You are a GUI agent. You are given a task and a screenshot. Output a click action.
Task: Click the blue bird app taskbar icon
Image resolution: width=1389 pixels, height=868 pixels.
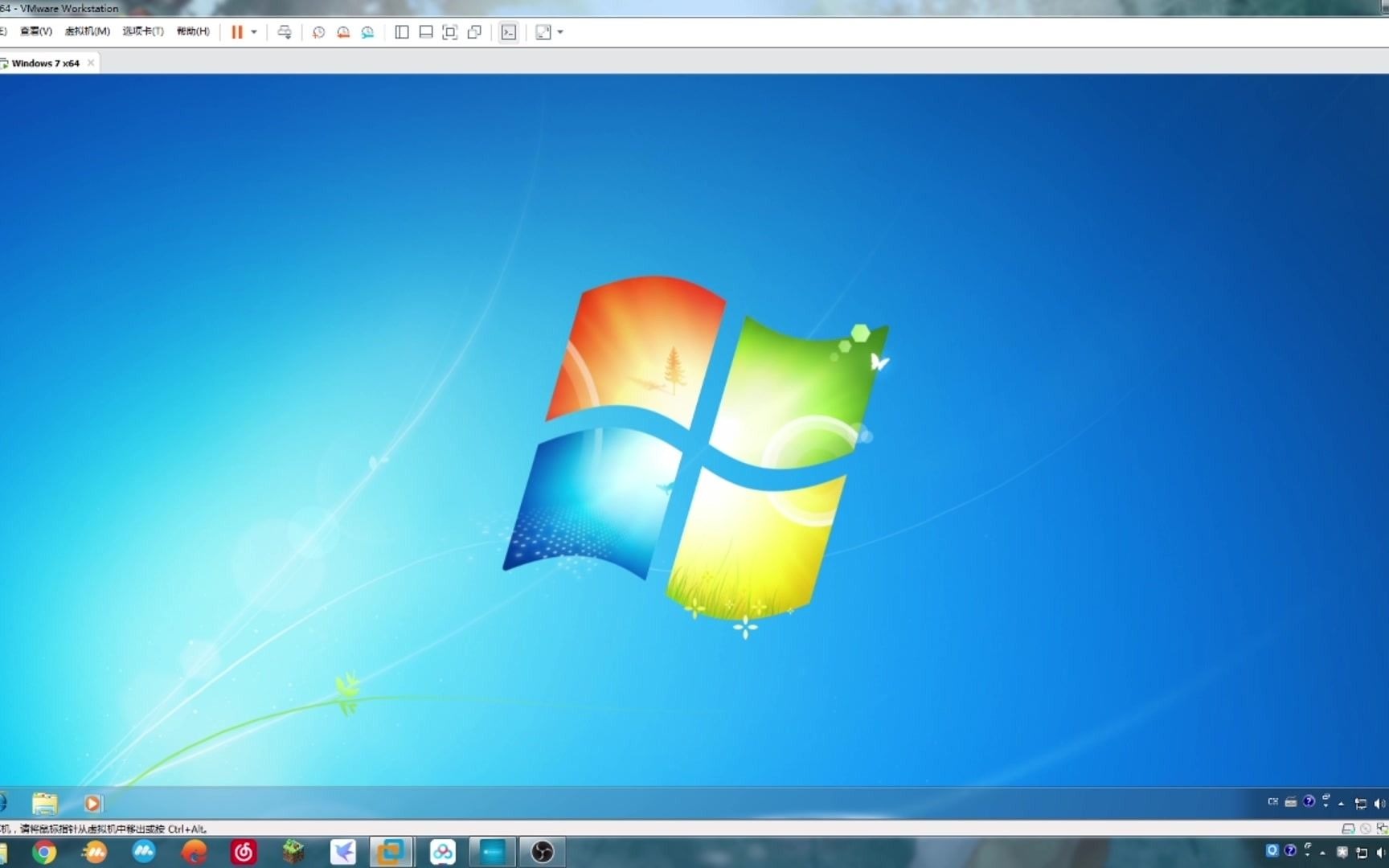pyautogui.click(x=343, y=852)
